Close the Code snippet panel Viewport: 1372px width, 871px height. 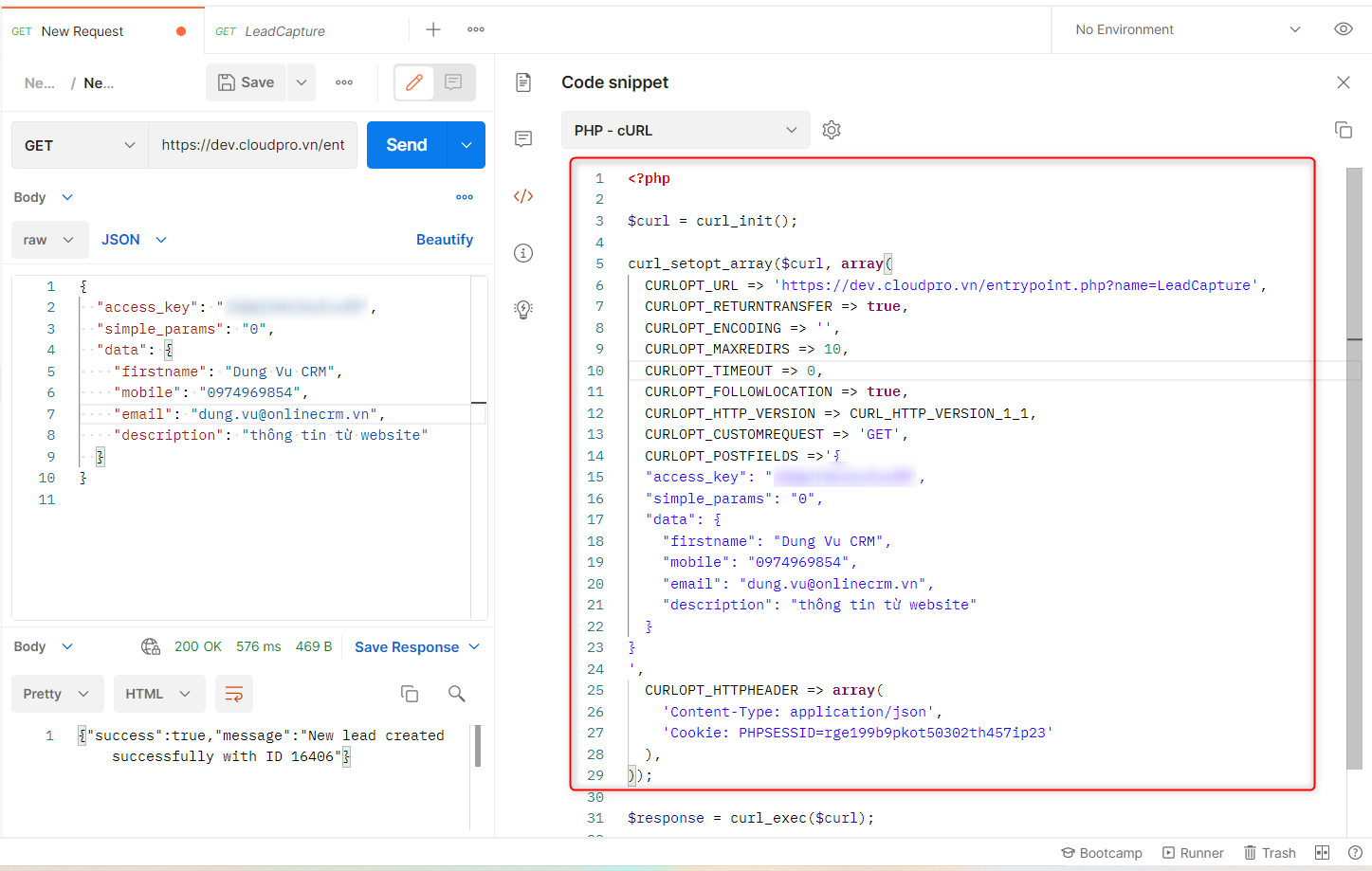(1344, 82)
